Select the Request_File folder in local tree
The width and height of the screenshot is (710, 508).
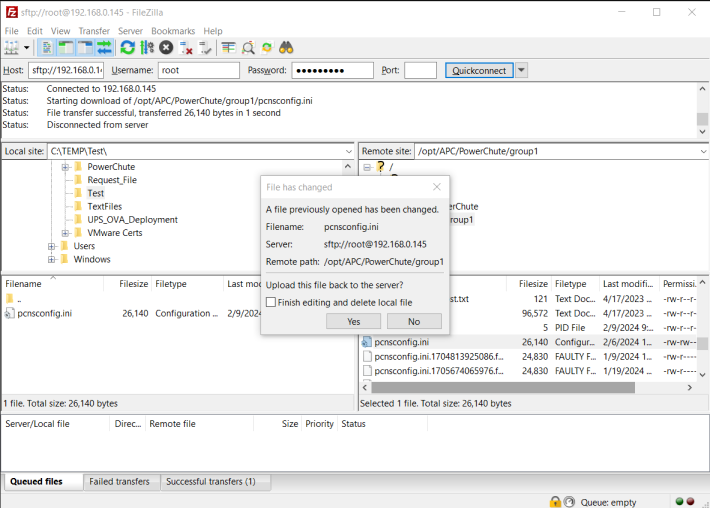coord(112,180)
